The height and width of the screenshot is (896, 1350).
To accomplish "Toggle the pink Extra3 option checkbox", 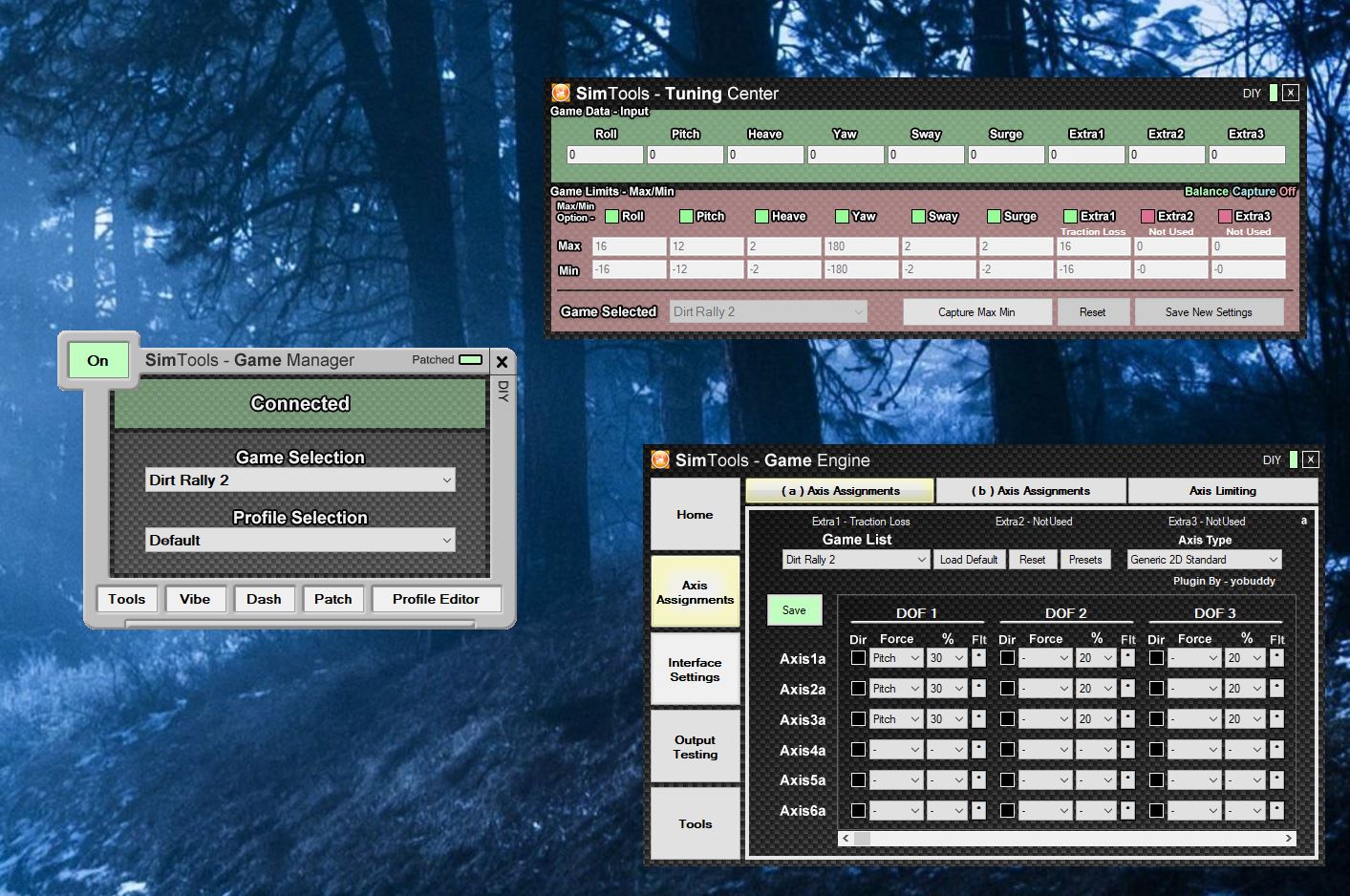I will (1225, 216).
